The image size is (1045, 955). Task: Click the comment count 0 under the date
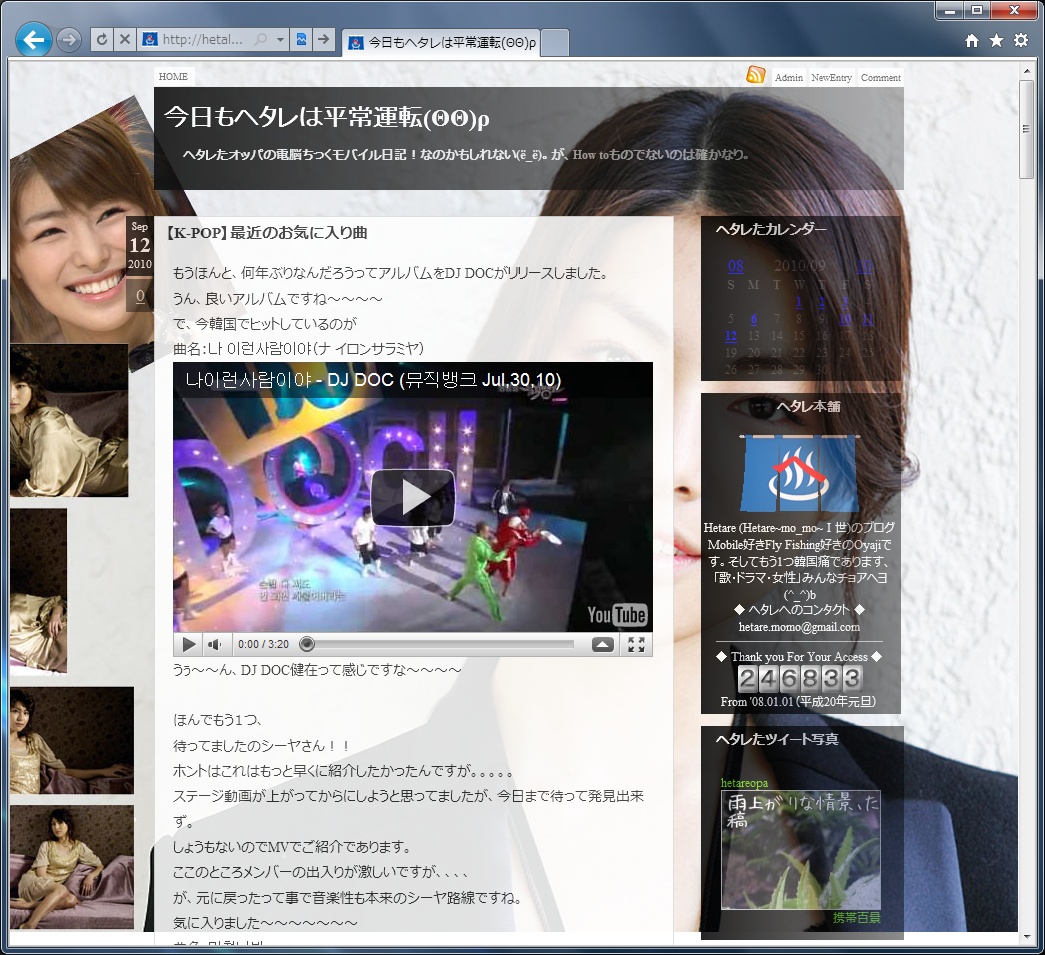tap(140, 295)
